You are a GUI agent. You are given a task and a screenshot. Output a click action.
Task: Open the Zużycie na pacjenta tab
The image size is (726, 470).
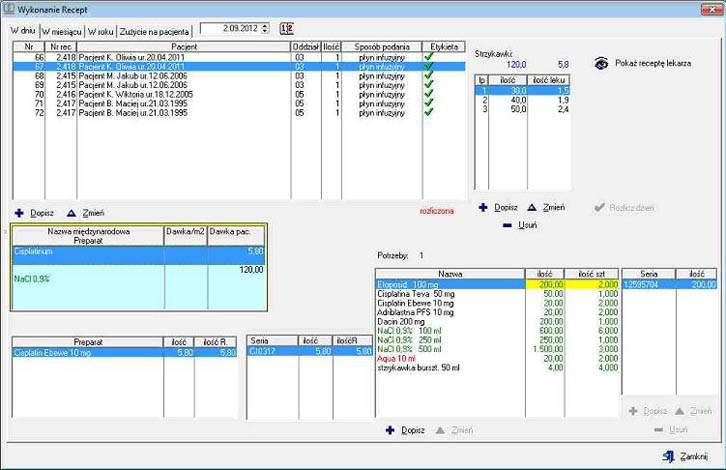(155, 31)
